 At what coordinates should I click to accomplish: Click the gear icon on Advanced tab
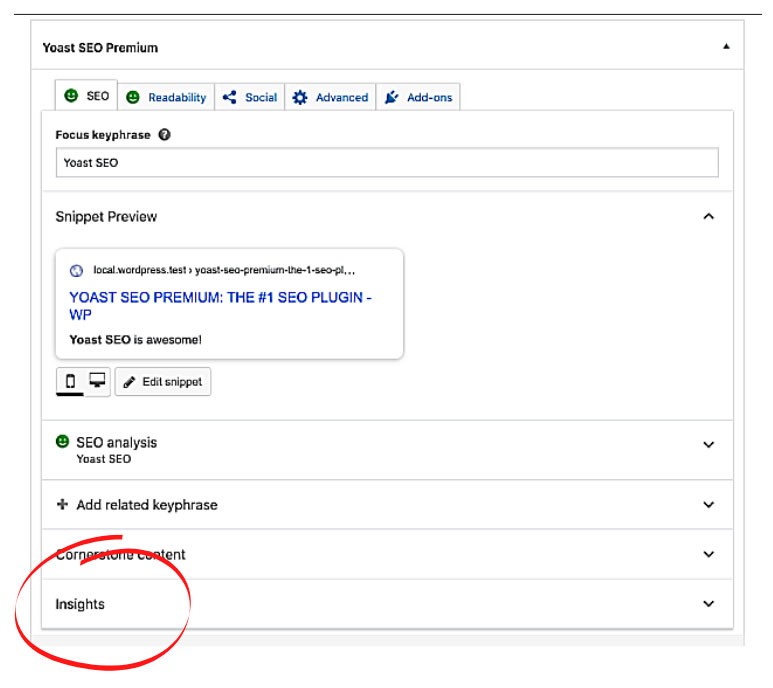[300, 97]
